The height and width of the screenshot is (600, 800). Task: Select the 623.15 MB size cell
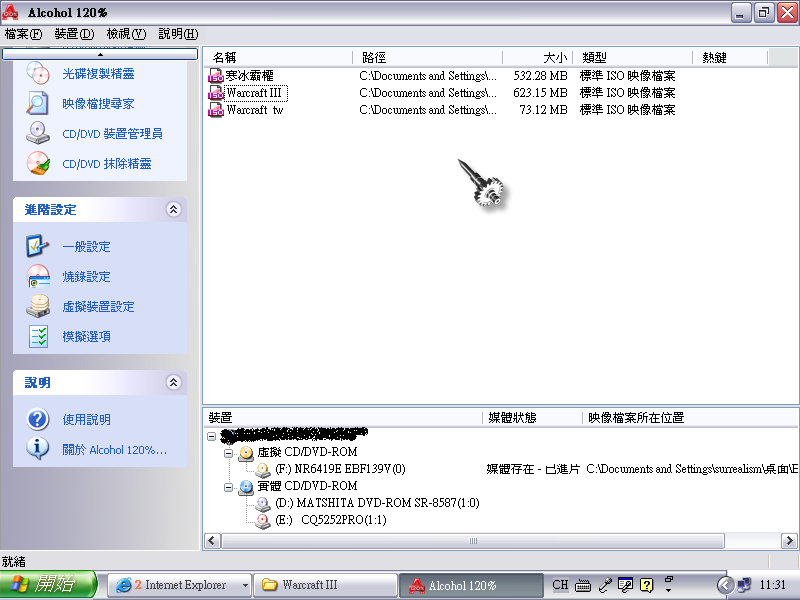point(540,93)
